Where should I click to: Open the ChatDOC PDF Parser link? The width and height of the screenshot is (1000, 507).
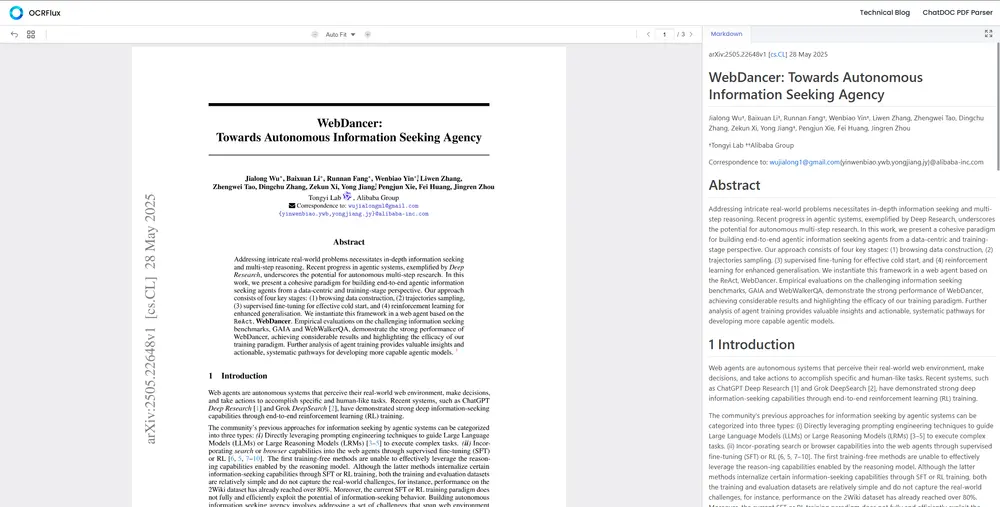pyautogui.click(x=956, y=12)
